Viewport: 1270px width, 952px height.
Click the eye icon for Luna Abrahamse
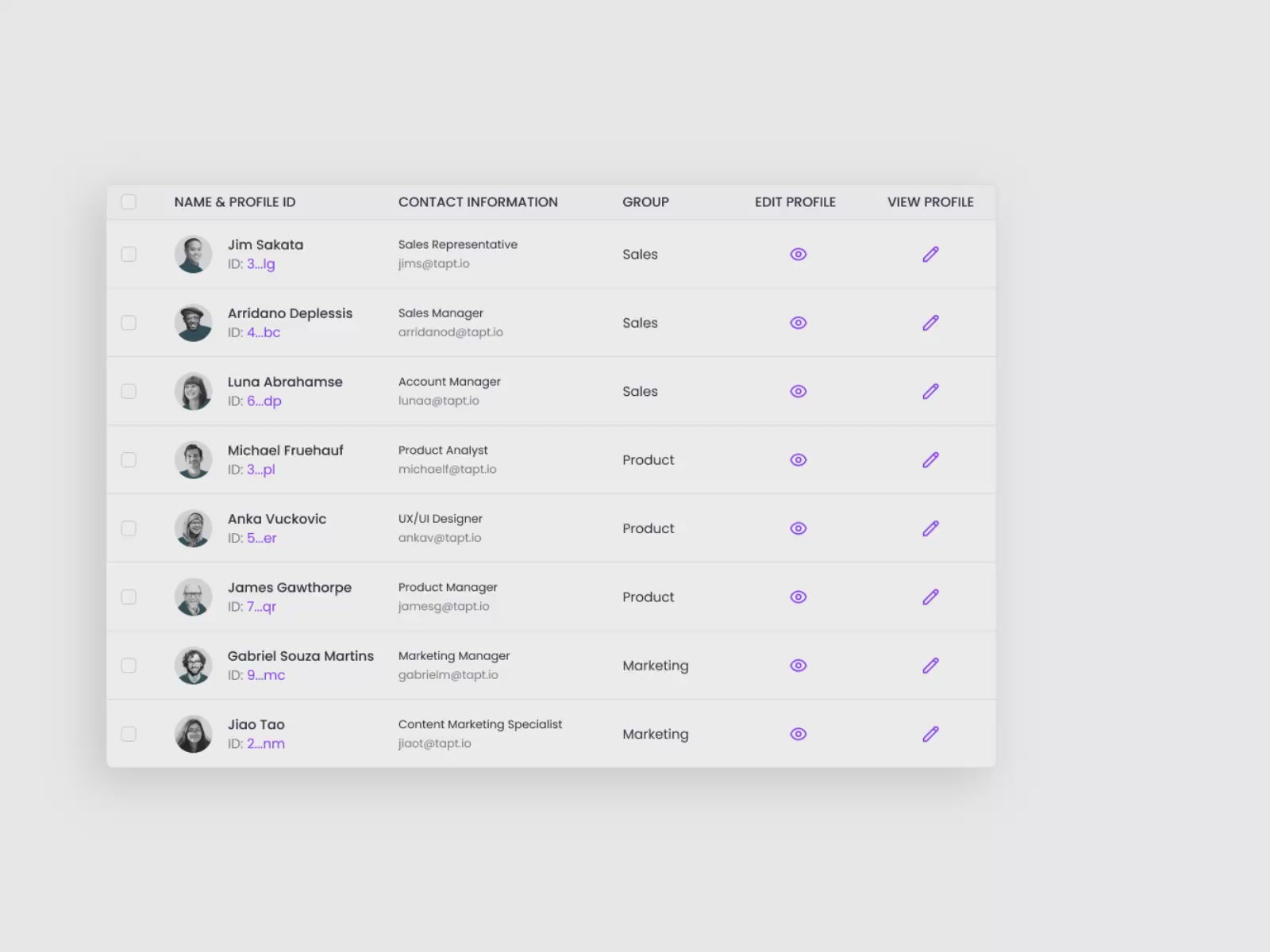click(x=798, y=391)
